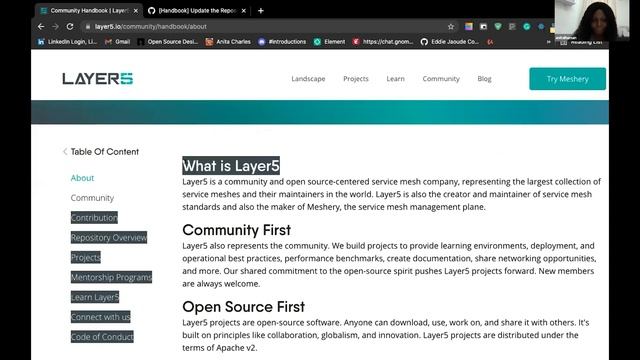Open the Community nav menu
Image resolution: width=640 pixels, height=360 pixels.
click(441, 79)
